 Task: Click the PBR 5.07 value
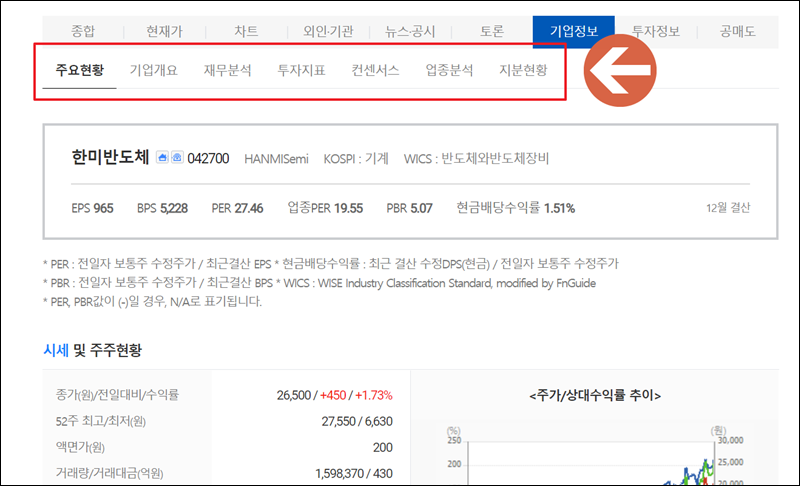[409, 208]
